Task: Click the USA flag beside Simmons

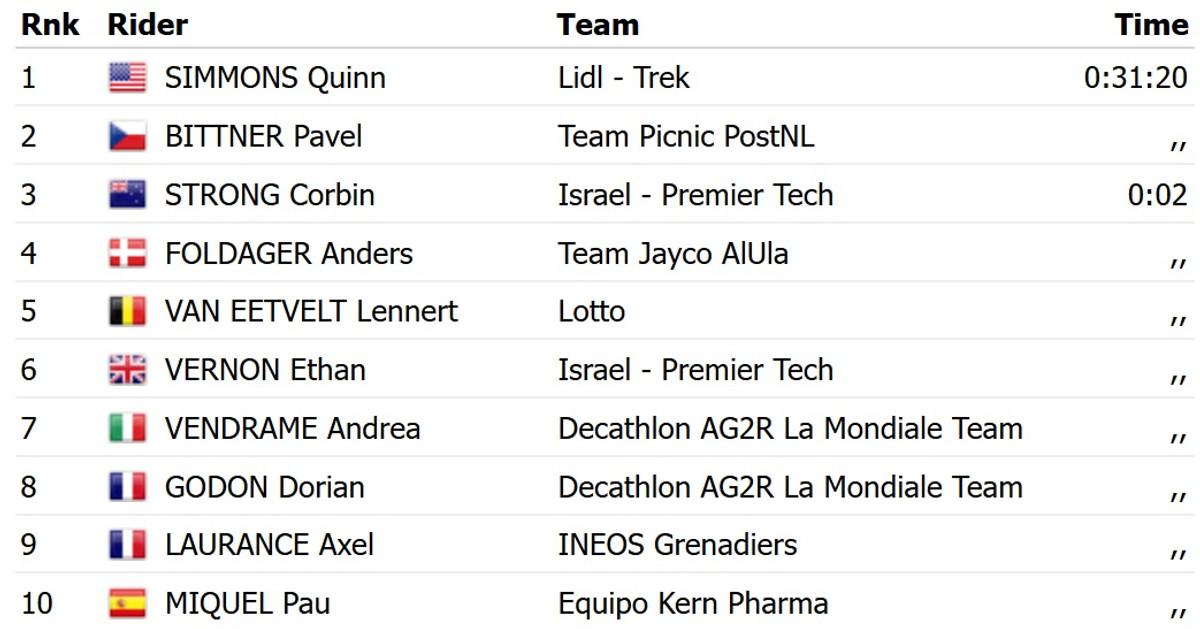Action: point(127,78)
